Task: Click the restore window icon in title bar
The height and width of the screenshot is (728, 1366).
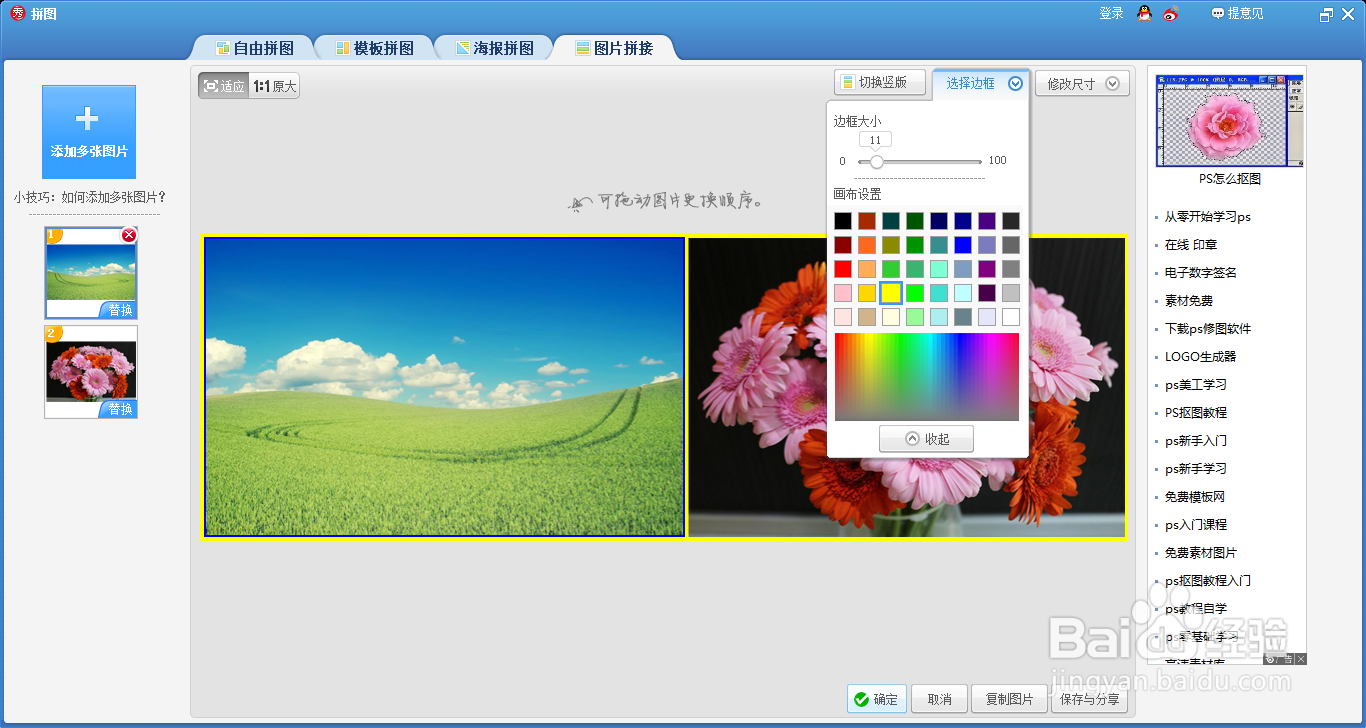Action: (x=1326, y=14)
